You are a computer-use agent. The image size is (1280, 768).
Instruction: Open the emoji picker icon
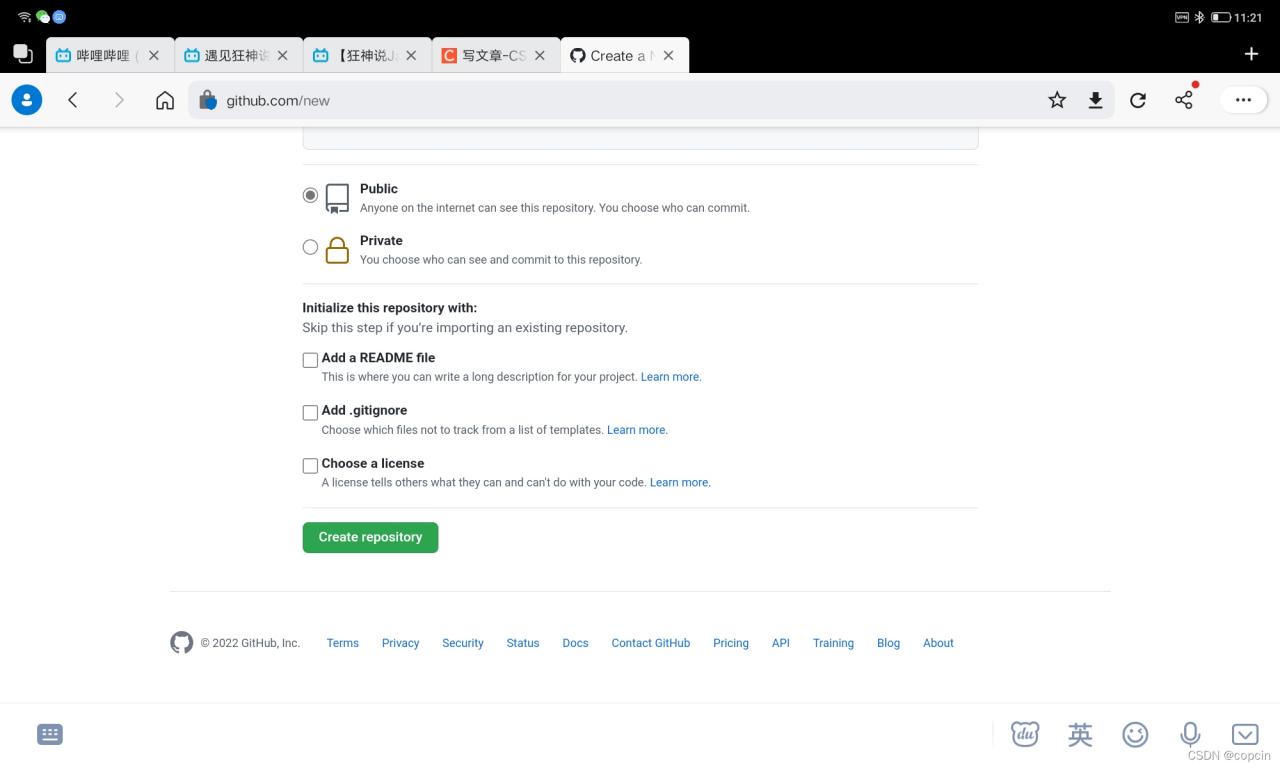(1135, 735)
